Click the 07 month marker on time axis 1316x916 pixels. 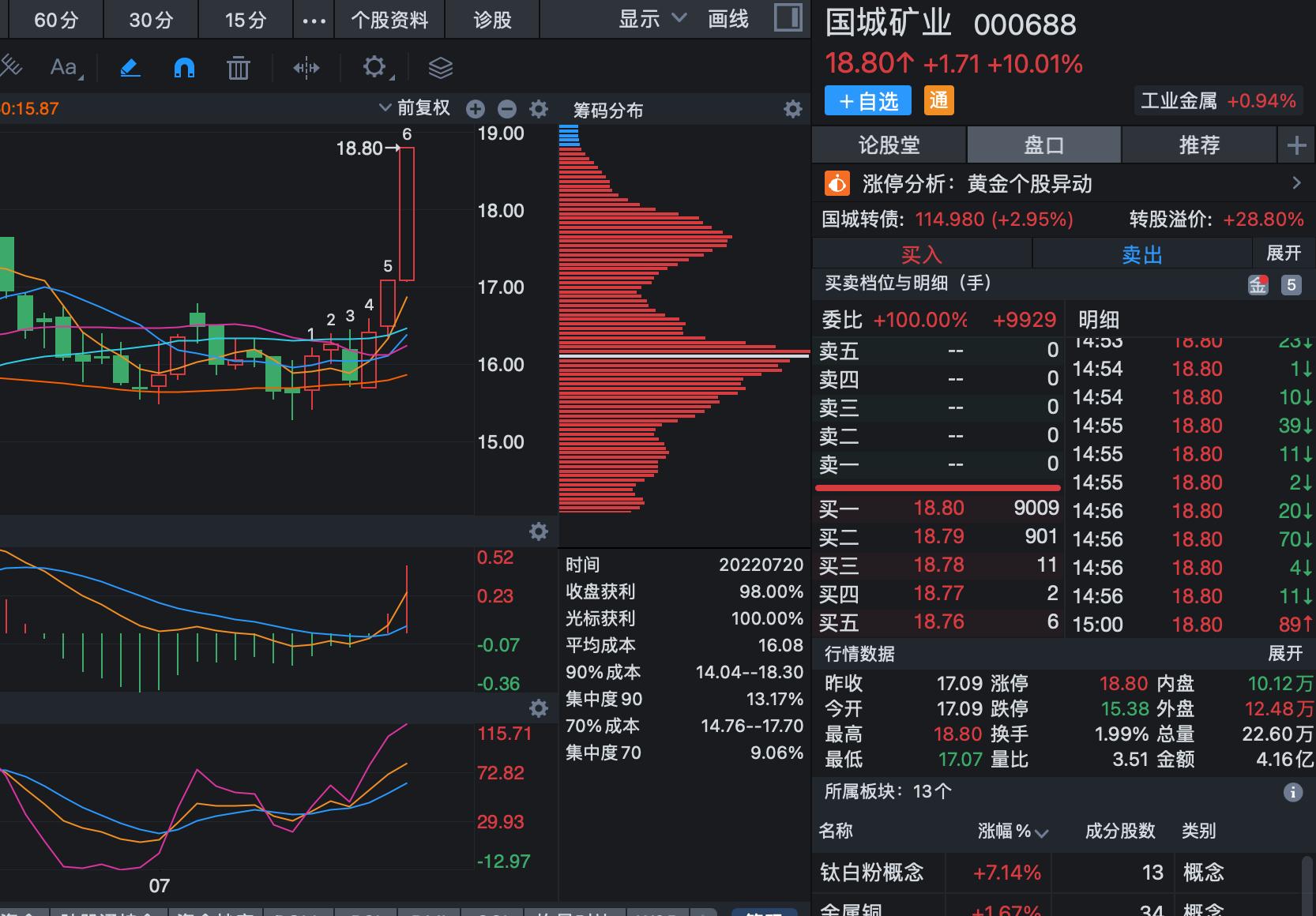tap(159, 886)
